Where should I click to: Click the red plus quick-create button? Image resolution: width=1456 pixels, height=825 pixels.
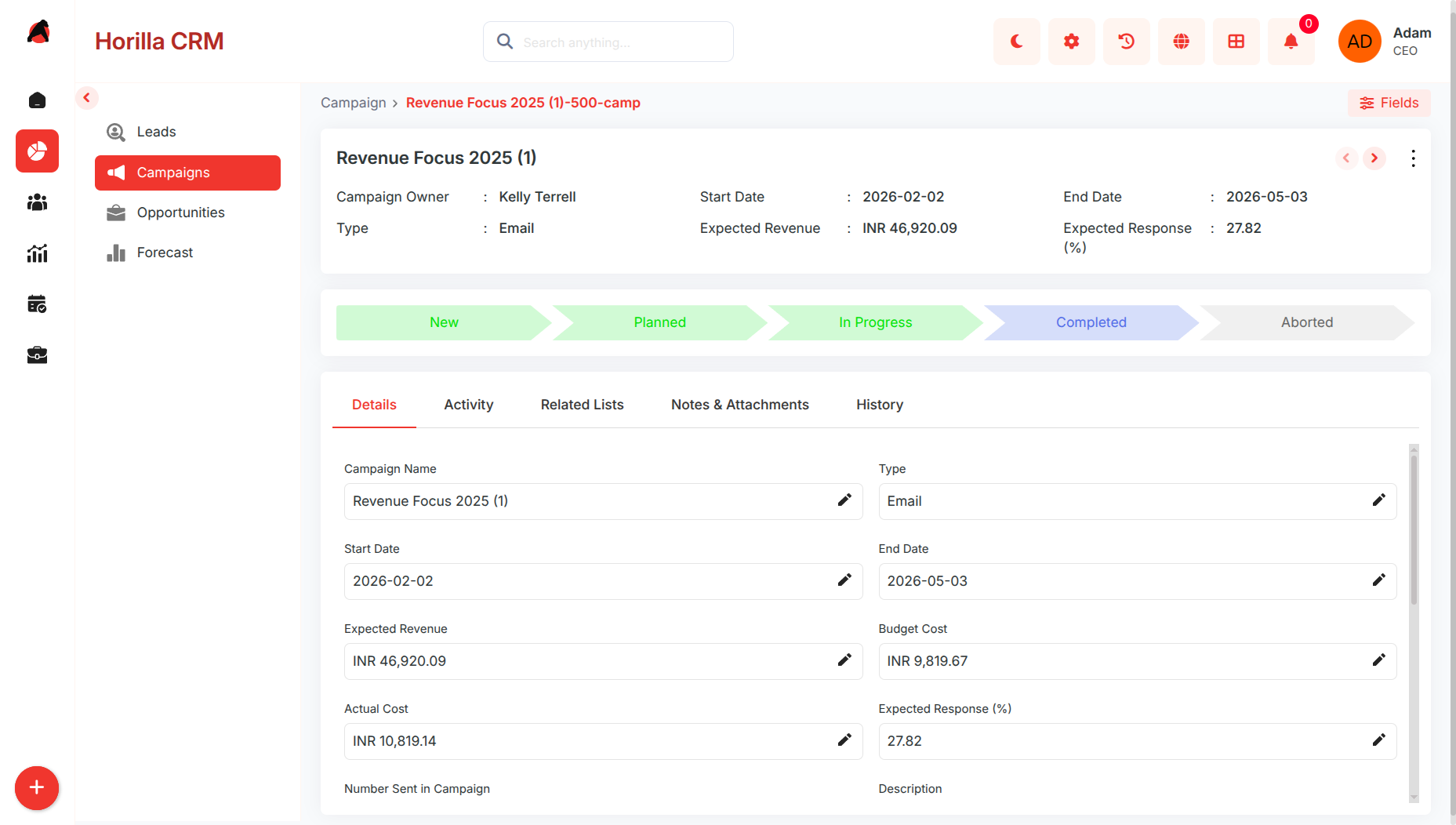(x=37, y=788)
